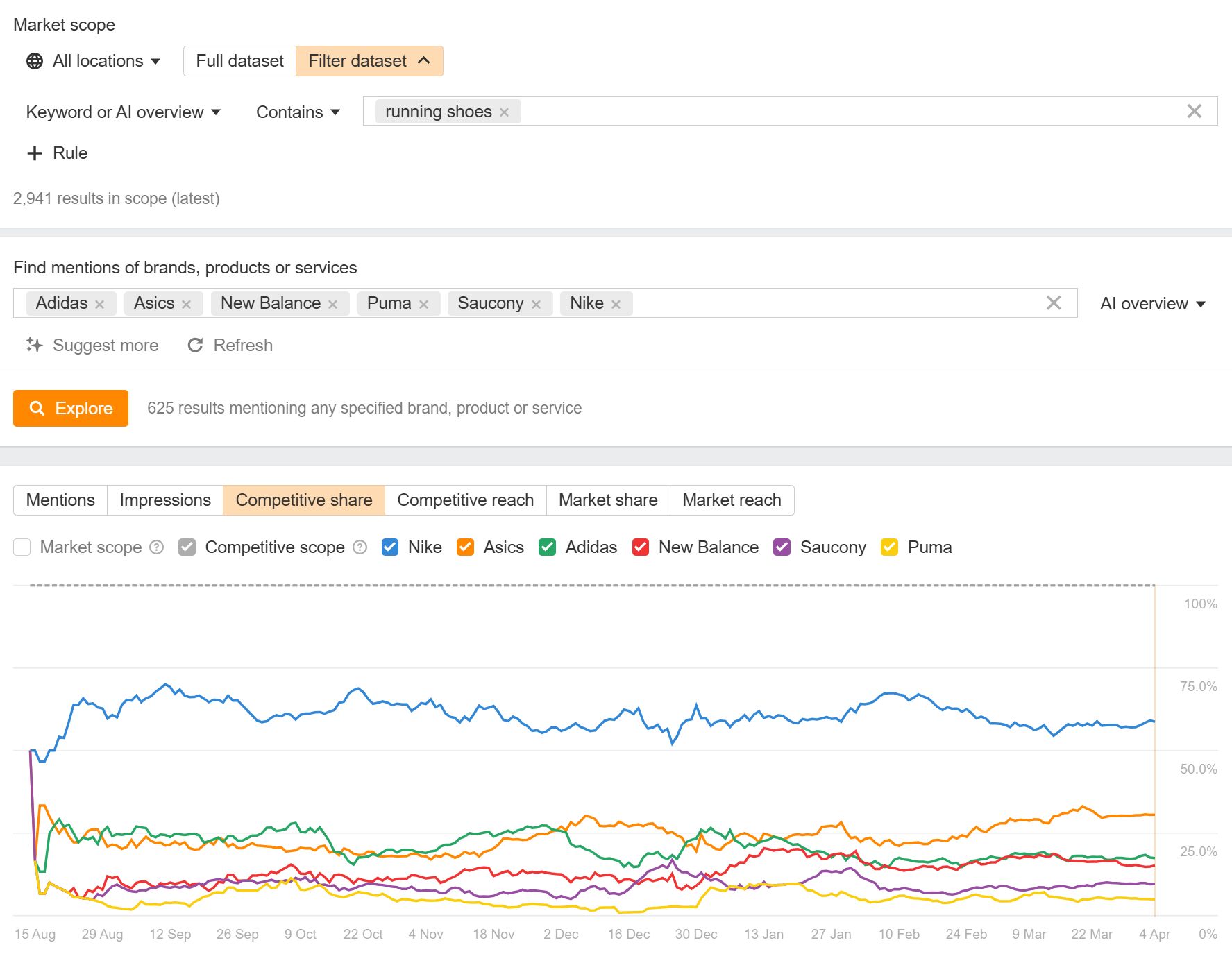Screen dimensions: 1232x954
Task: Clear all brands from mentions field
Action: 1053,303
